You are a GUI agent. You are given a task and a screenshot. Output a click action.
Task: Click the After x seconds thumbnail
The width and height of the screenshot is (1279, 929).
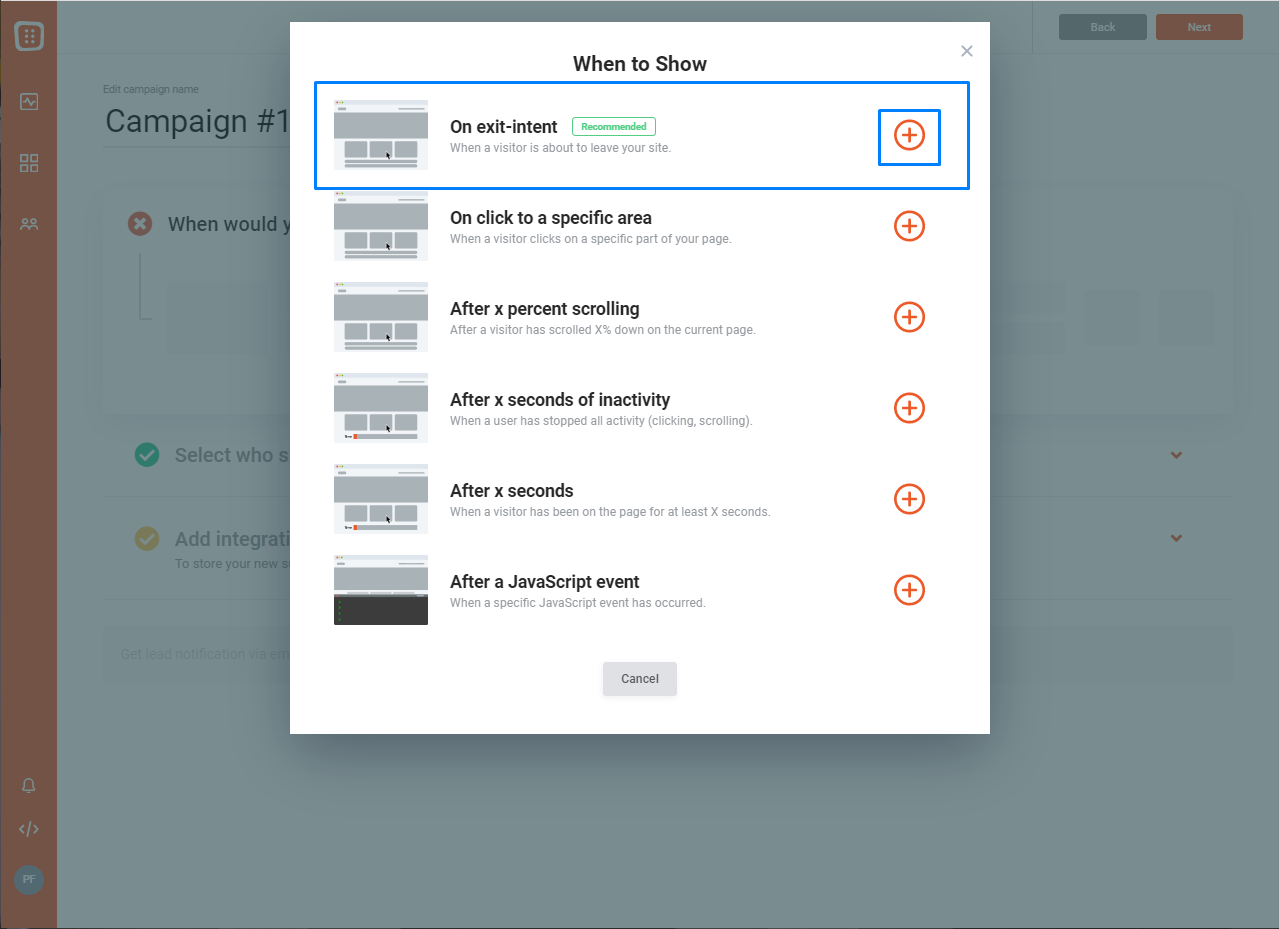coord(381,499)
